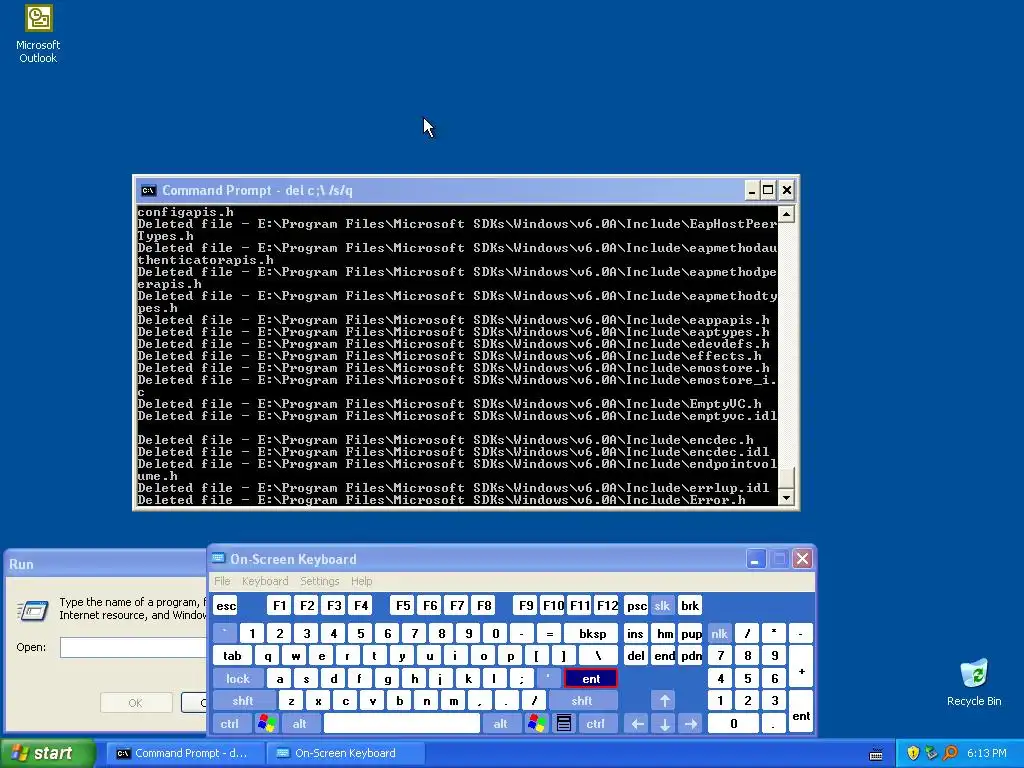The image size is (1024, 768).
Task: Click the F12 key
Action: tap(607, 606)
